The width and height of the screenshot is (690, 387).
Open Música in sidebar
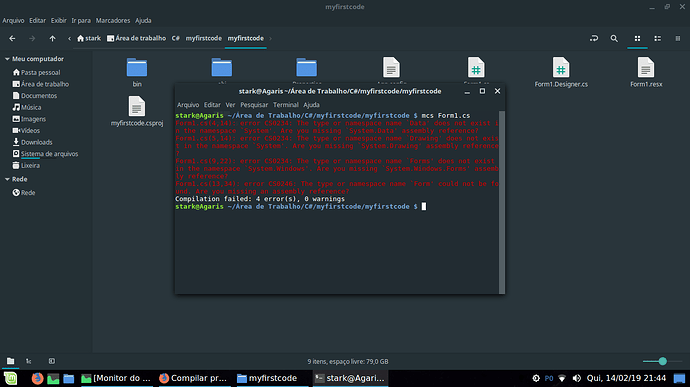[x=27, y=107]
